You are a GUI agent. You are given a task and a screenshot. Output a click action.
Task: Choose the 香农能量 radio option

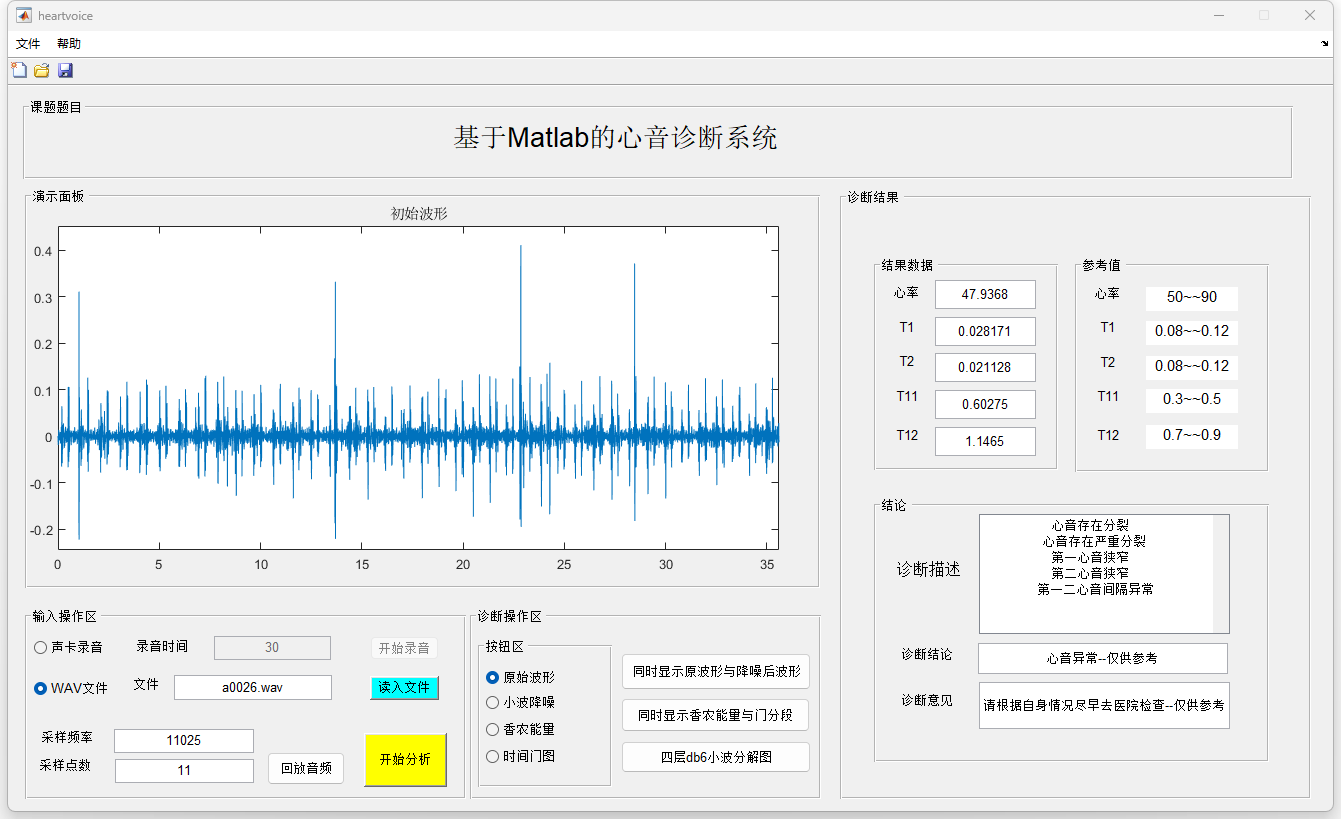click(492, 730)
